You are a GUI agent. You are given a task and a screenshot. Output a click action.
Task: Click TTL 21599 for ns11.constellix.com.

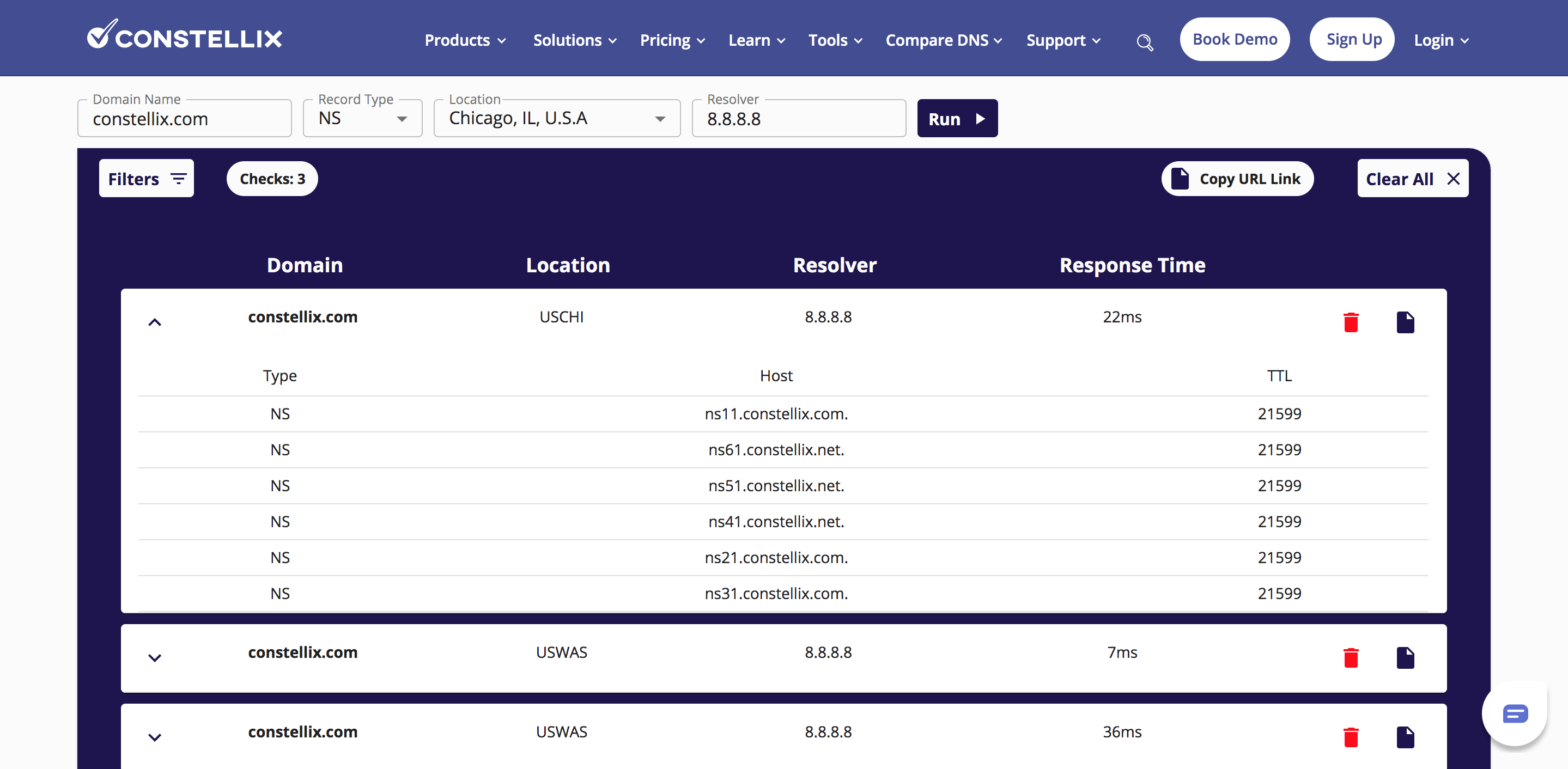(x=1279, y=414)
